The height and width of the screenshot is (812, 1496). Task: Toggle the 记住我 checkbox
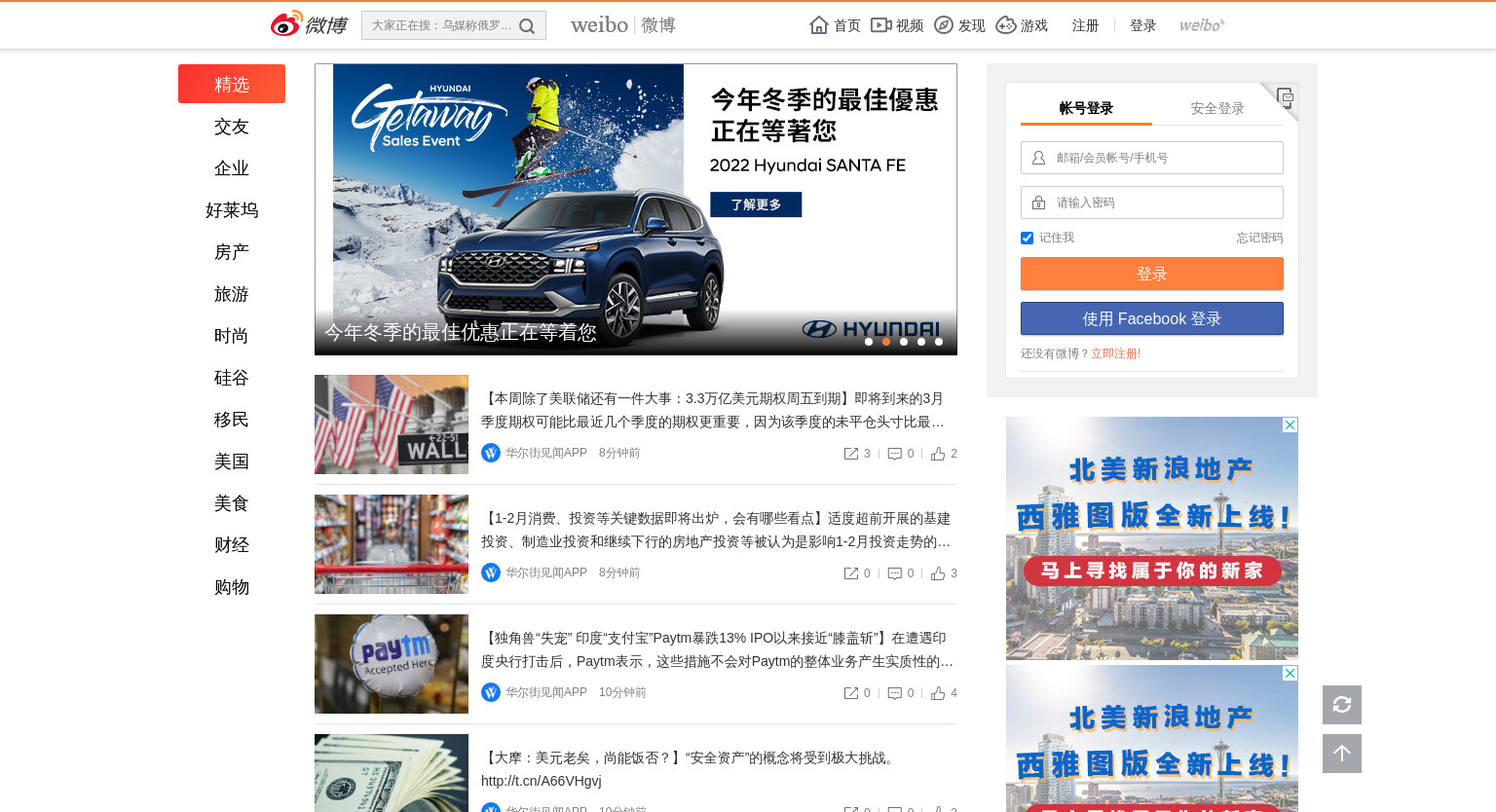(x=1027, y=238)
